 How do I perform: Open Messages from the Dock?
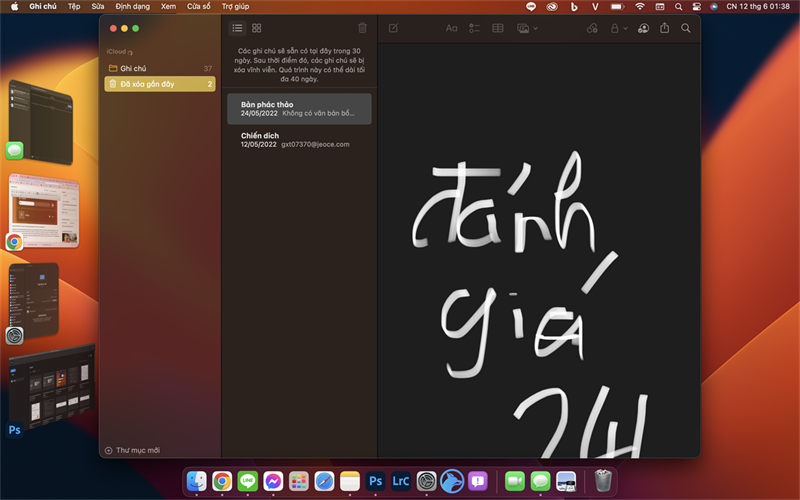[540, 481]
